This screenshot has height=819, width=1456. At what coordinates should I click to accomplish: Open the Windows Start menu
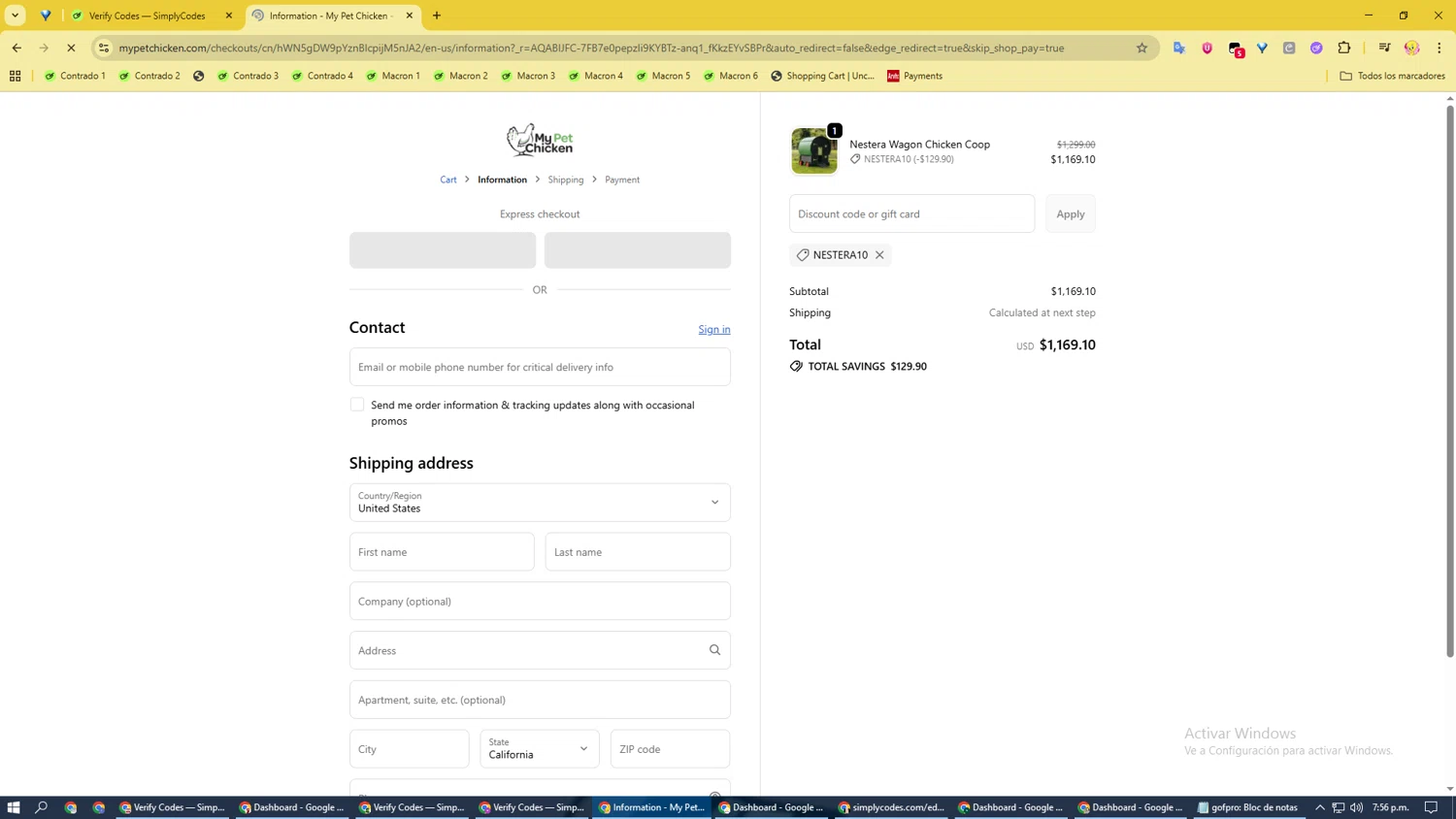point(14,807)
